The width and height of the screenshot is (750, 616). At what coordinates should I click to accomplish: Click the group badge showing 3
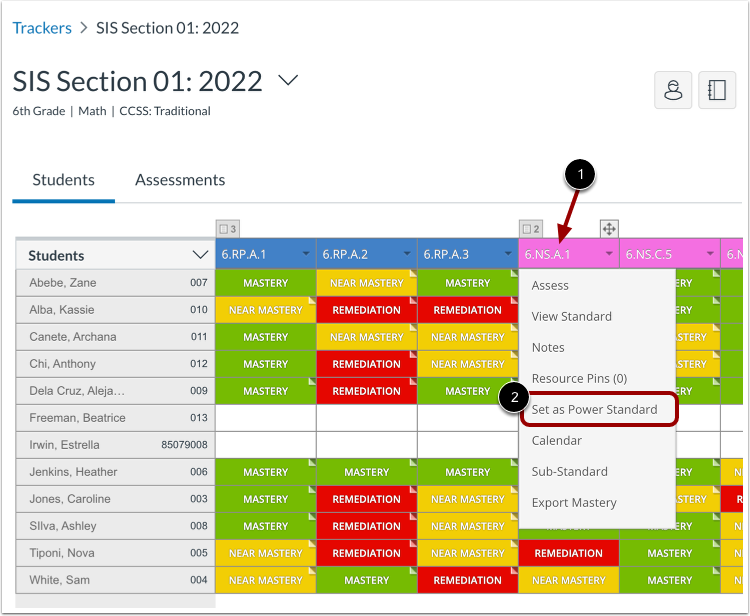coord(228,229)
